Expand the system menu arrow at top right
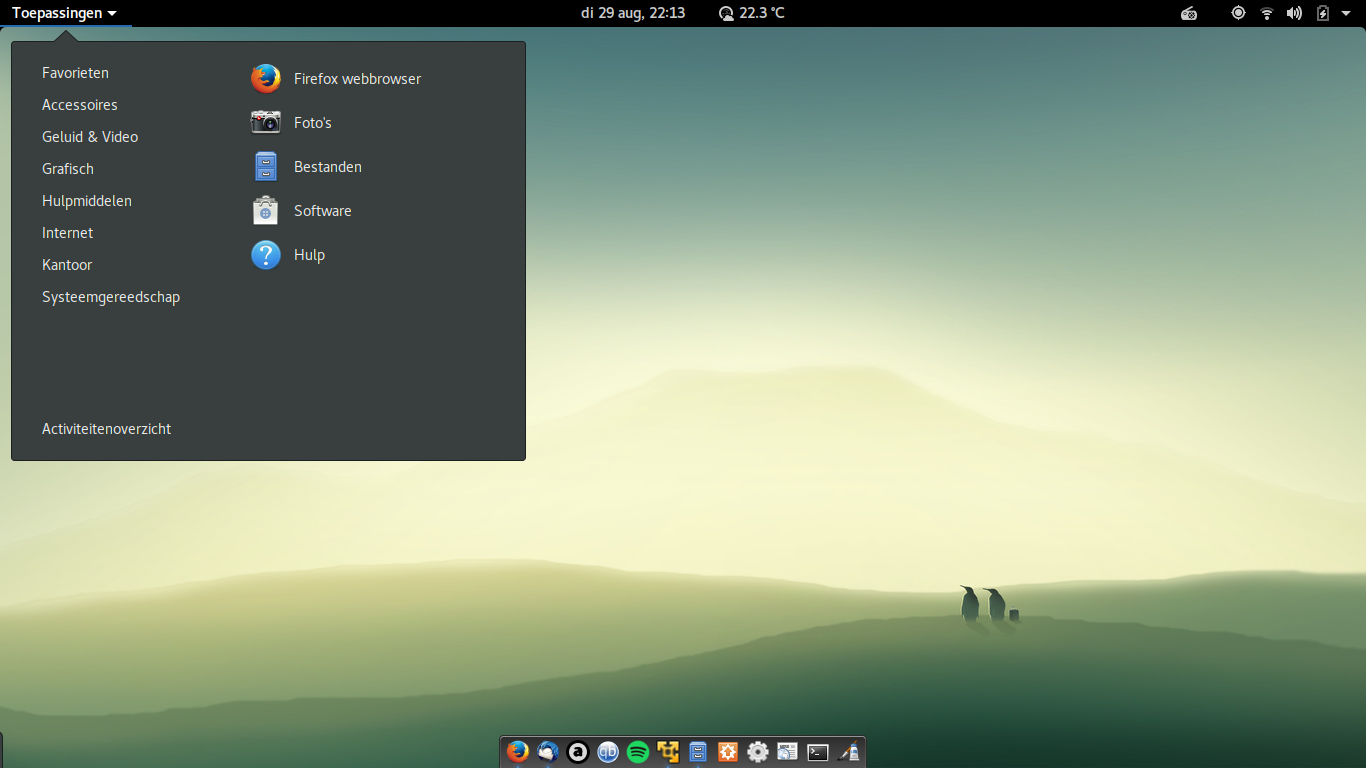Image resolution: width=1366 pixels, height=768 pixels. click(x=1346, y=13)
